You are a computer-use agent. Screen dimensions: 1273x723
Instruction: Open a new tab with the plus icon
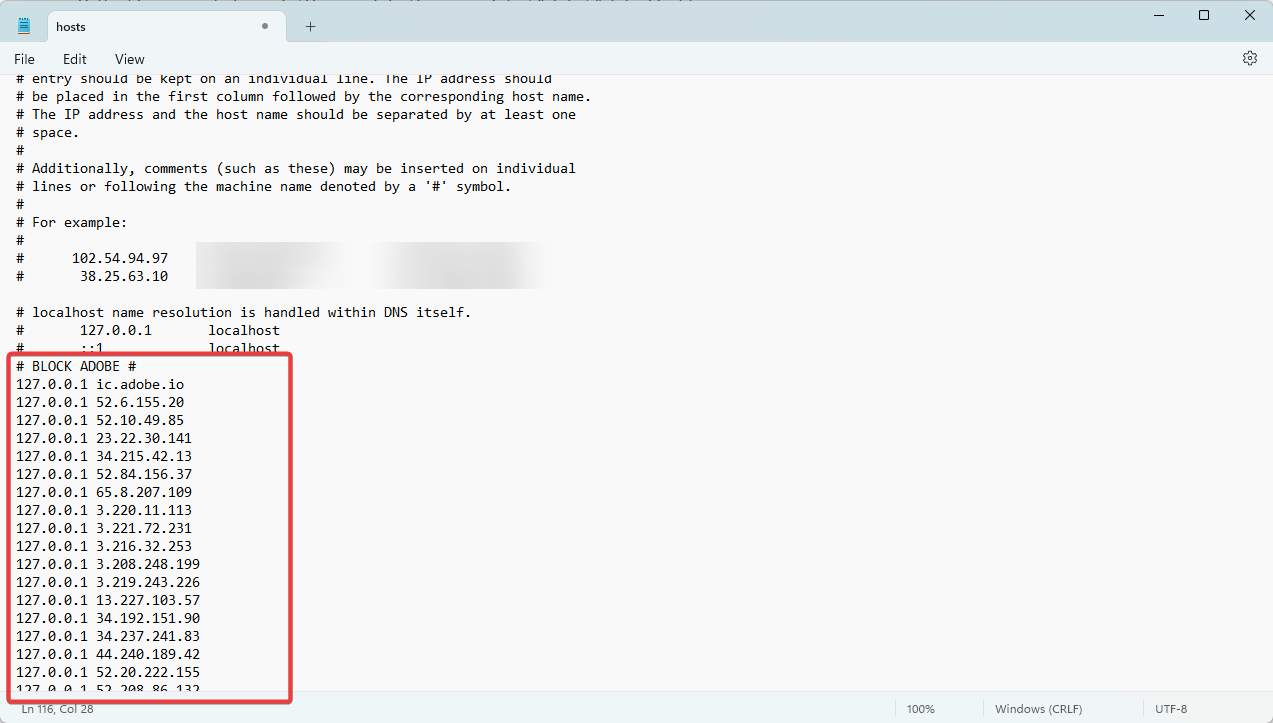[308, 26]
